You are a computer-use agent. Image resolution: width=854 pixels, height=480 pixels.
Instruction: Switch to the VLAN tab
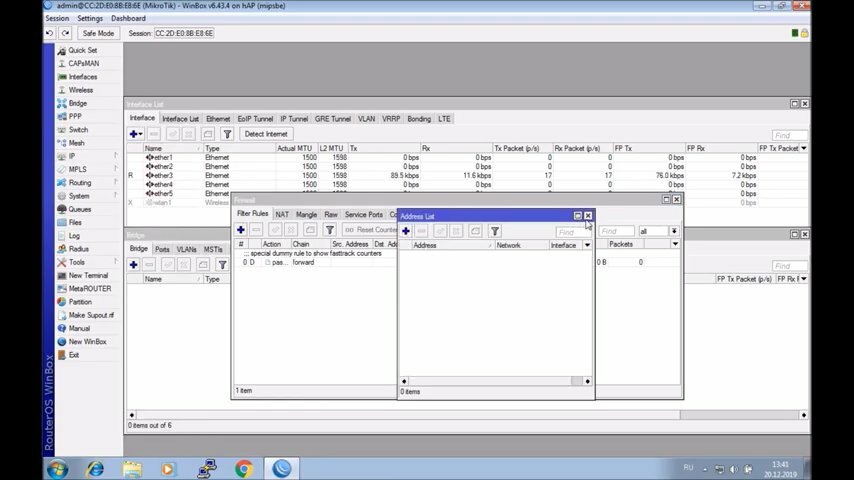tap(366, 119)
